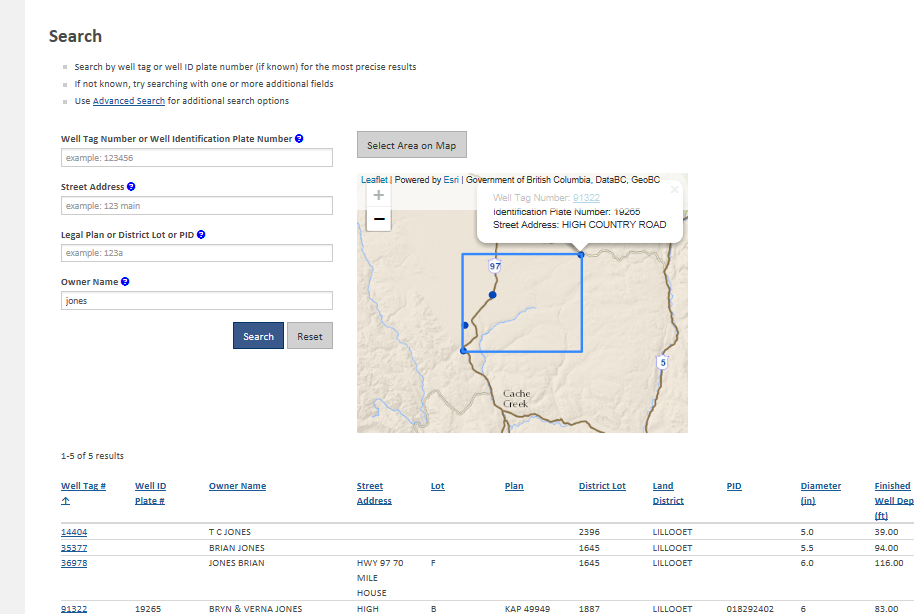Reset the search form
914x614 pixels.
309,335
